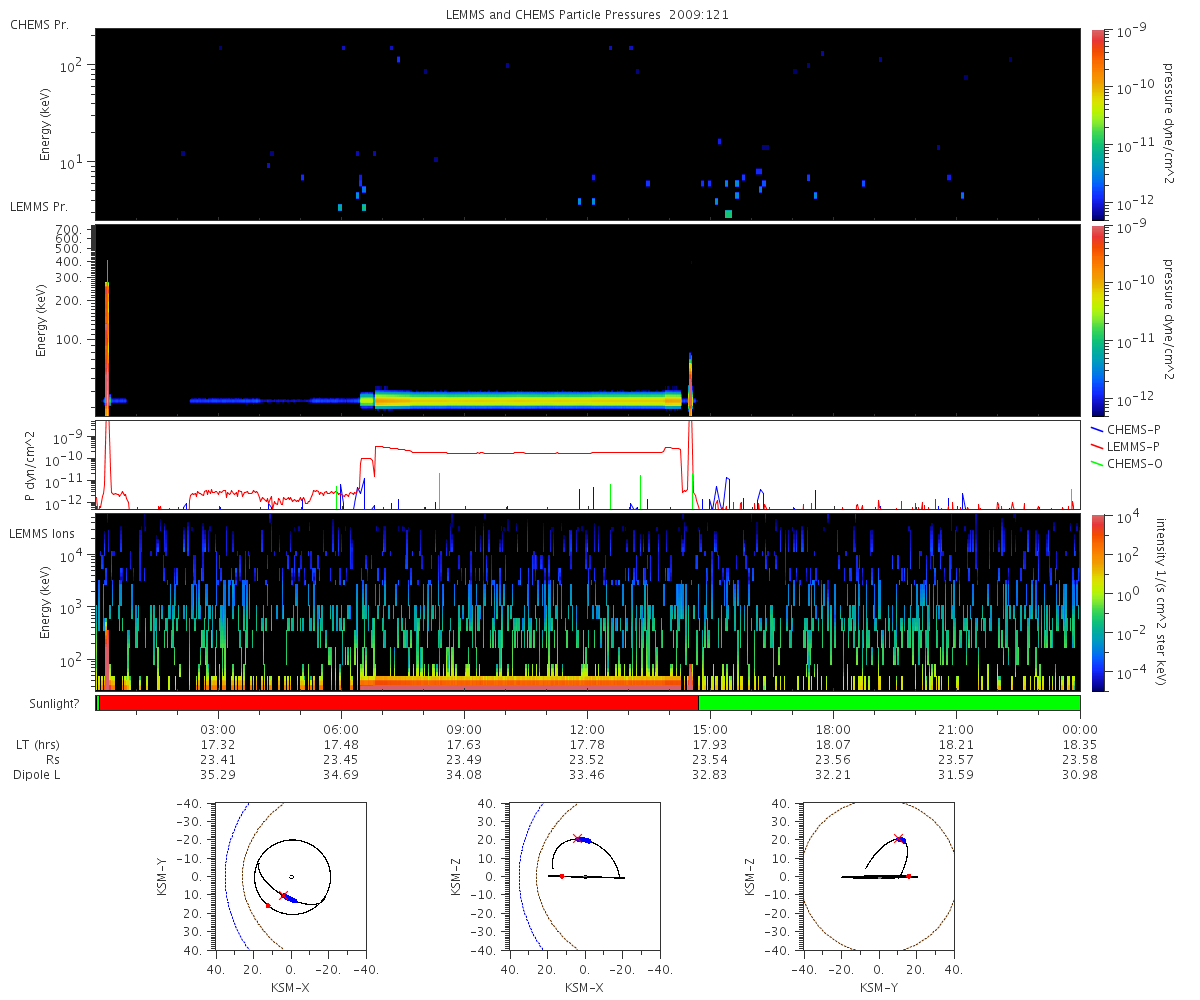This screenshot has width=1200, height=1000.
Task: Click the top CHEMS pressure color bar
Action: pyautogui.click(x=1098, y=124)
